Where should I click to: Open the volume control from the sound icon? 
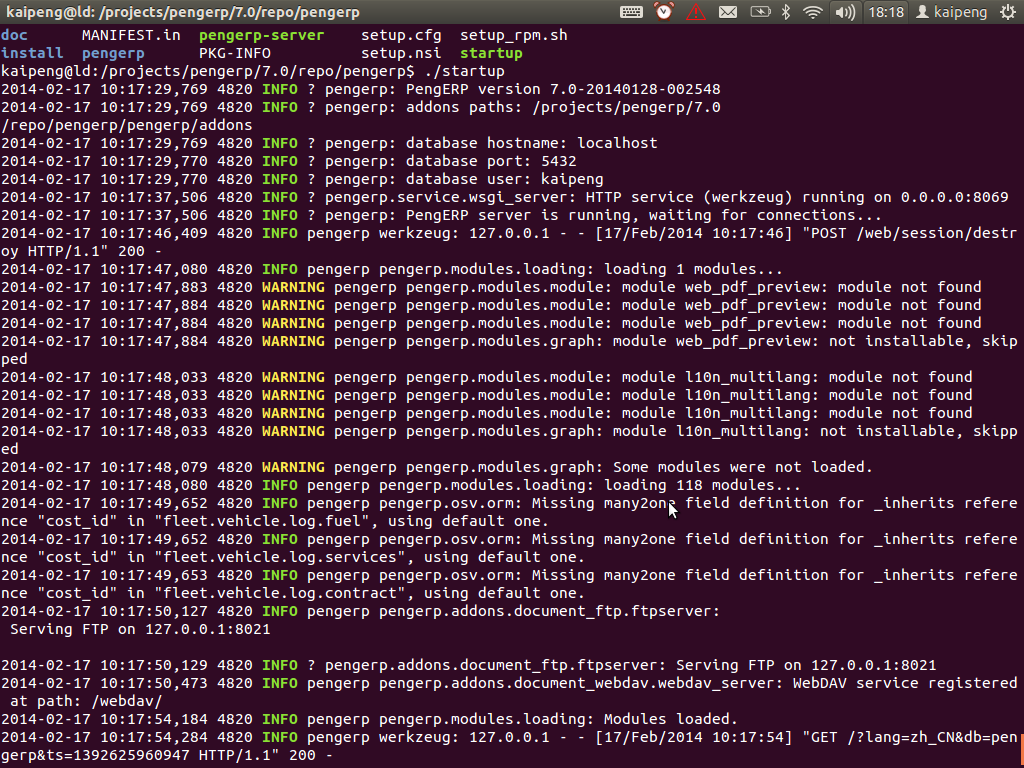(x=845, y=12)
